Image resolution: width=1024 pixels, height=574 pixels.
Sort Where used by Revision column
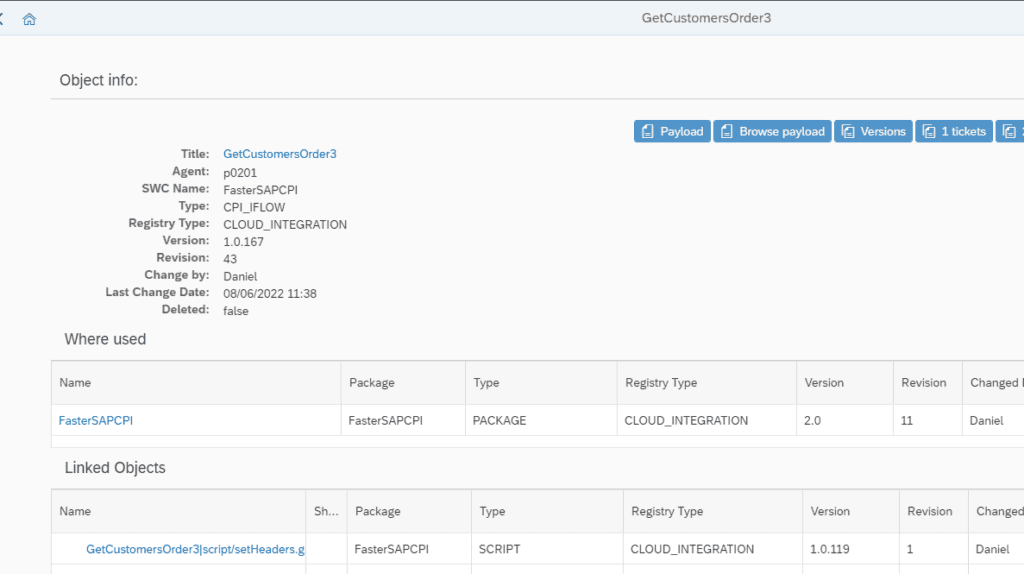(x=927, y=383)
